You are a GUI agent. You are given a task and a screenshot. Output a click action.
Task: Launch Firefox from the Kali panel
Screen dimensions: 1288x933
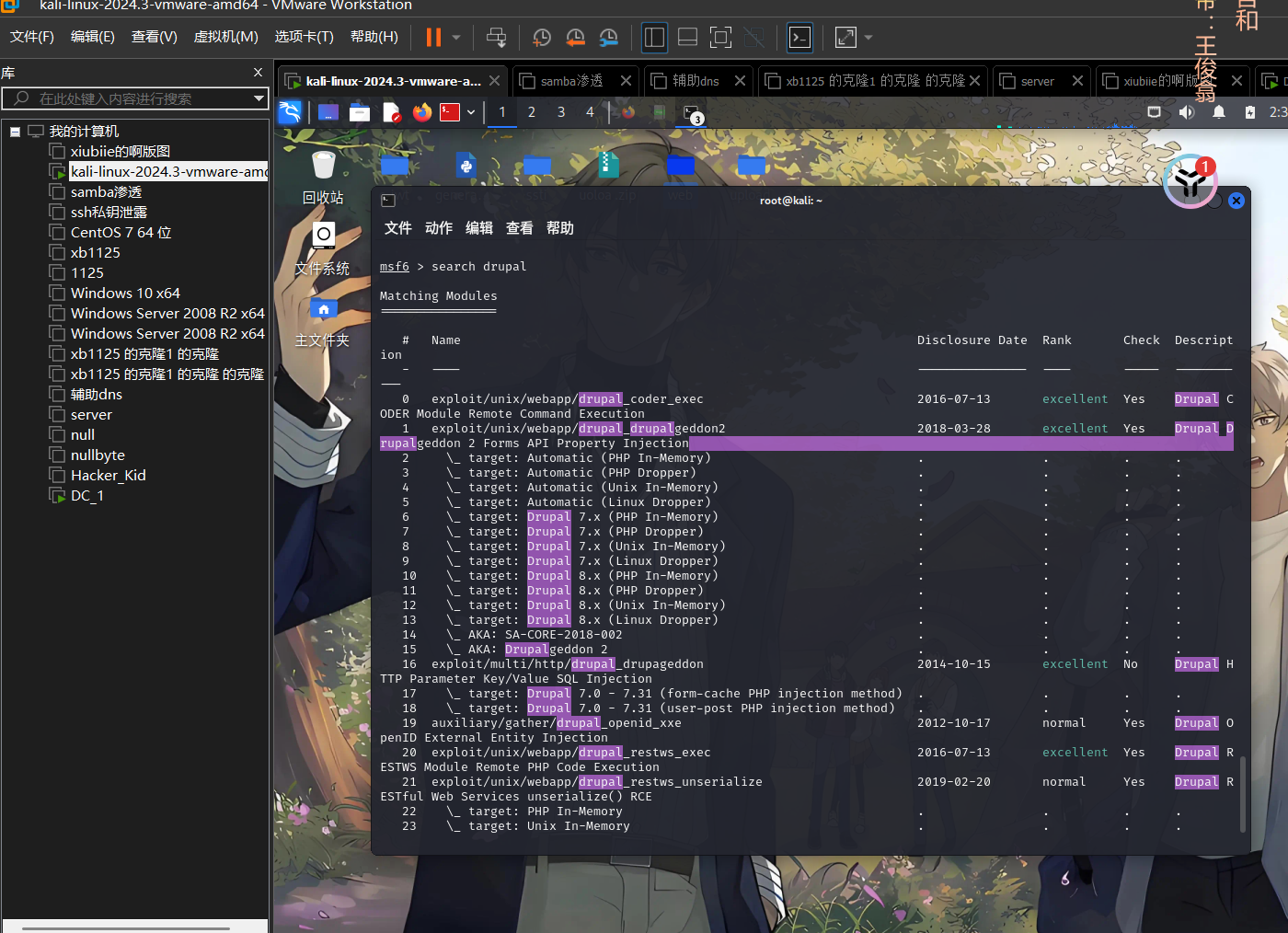tap(422, 112)
